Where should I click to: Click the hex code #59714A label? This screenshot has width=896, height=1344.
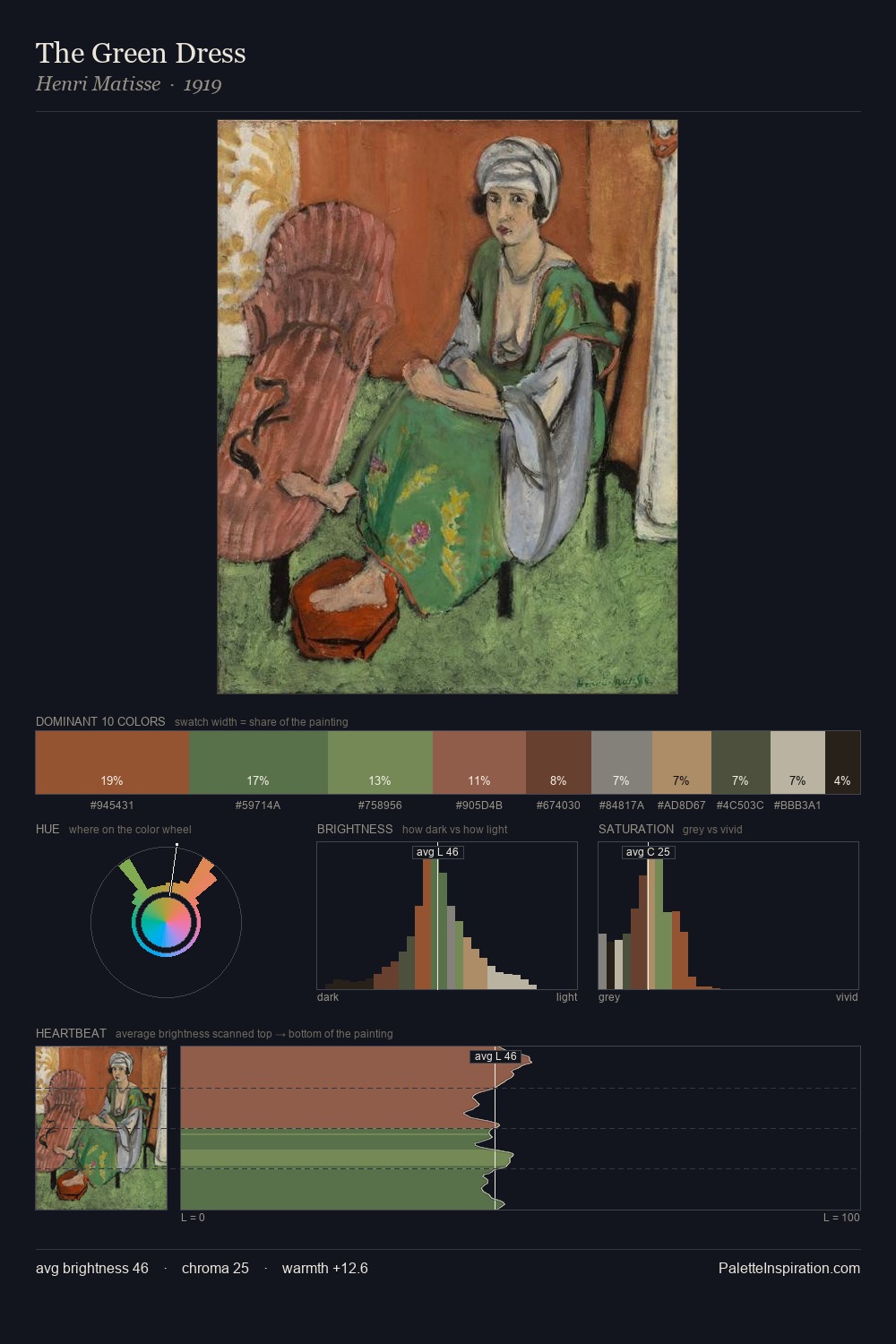click(258, 806)
